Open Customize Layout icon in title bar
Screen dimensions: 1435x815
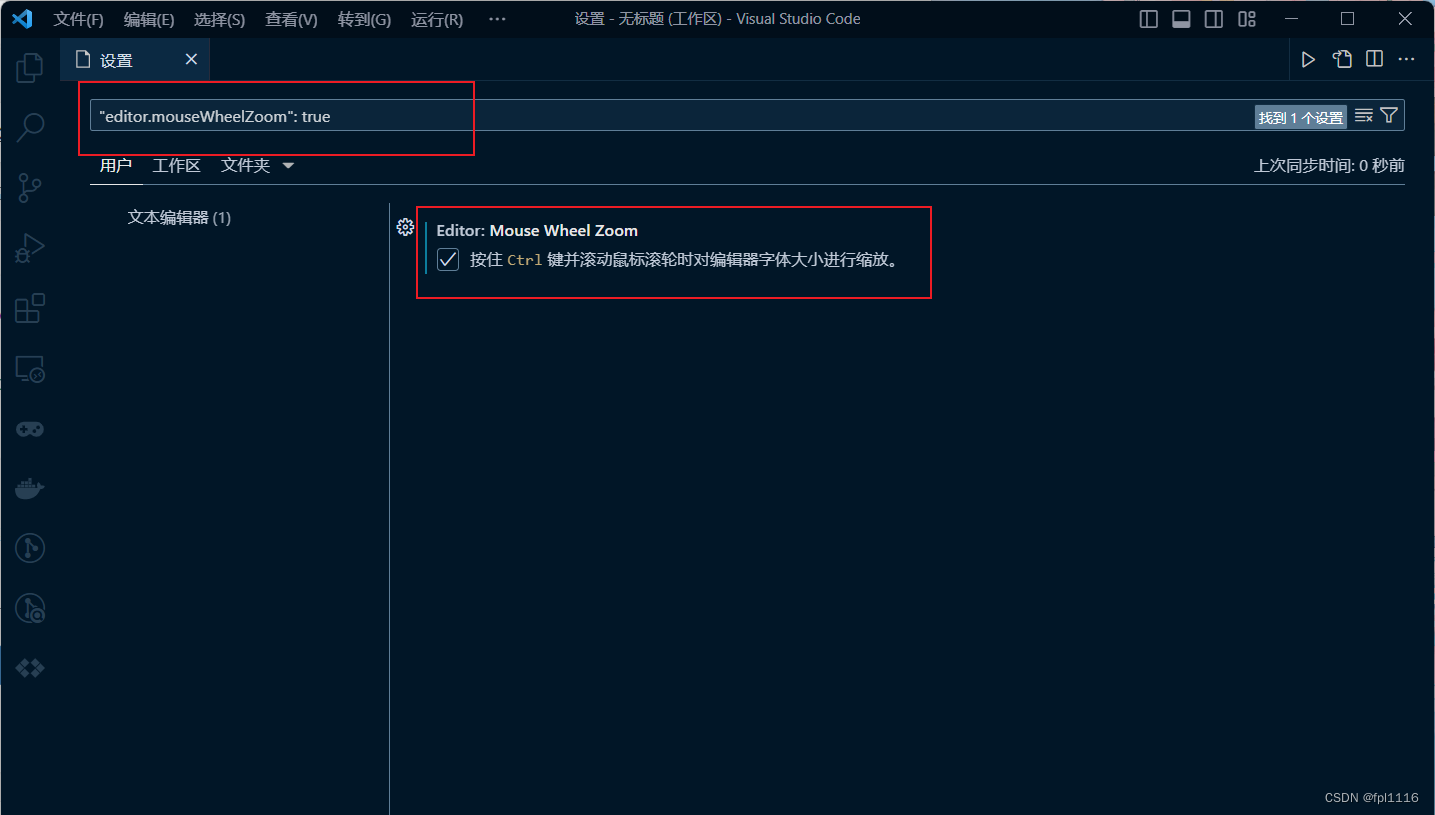[x=1246, y=19]
